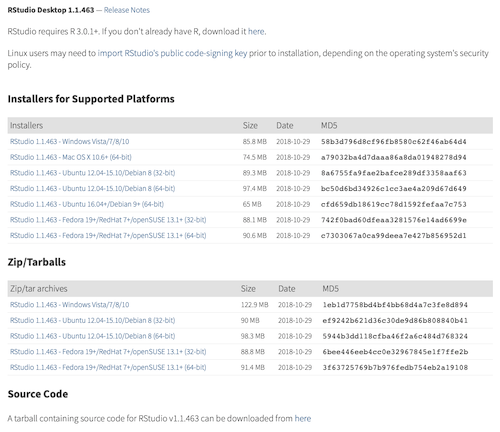
Task: Click the 98.3 MB size cell
Action: click(x=253, y=336)
